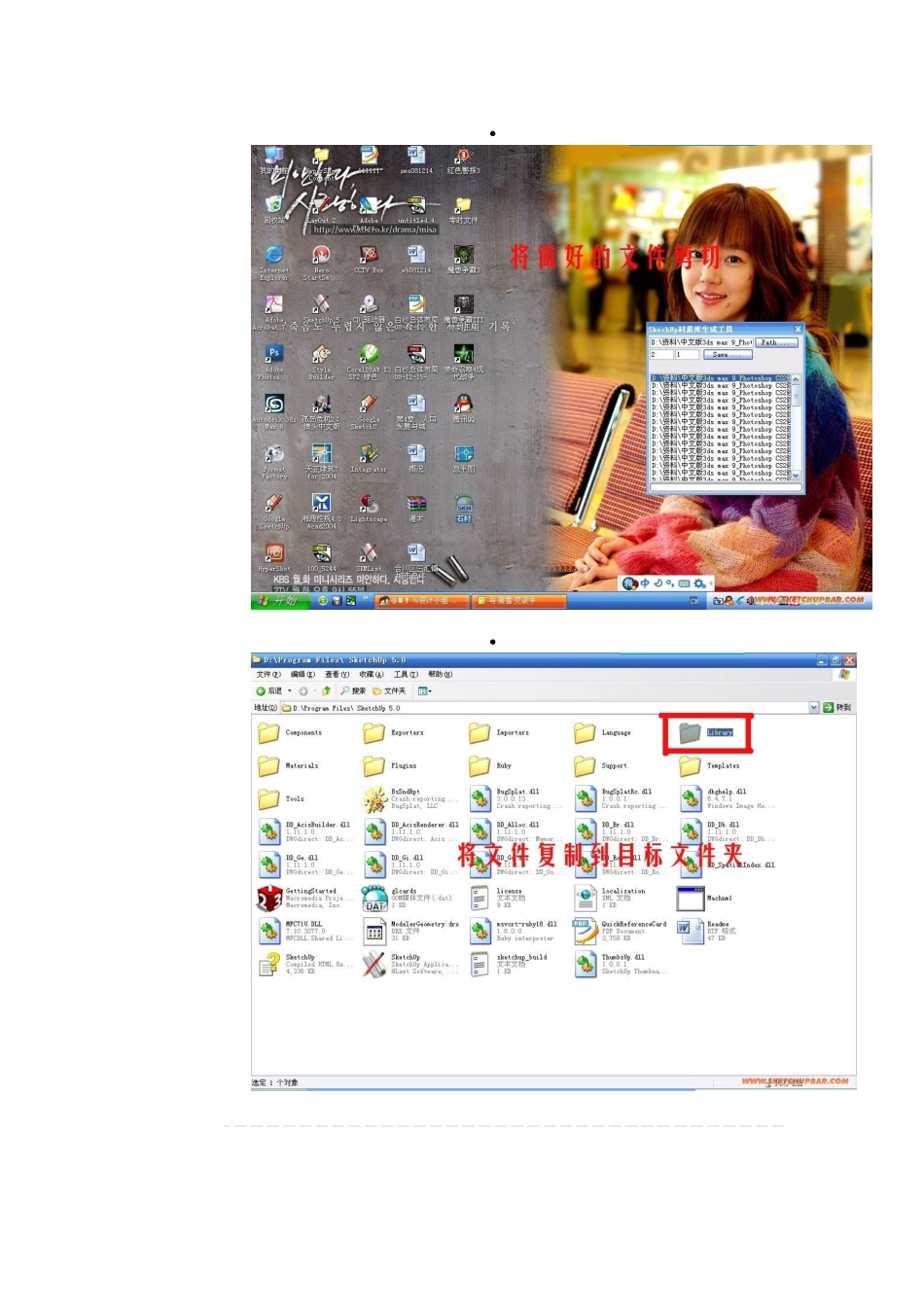
Task: Select the Language folder
Action: click(x=603, y=733)
